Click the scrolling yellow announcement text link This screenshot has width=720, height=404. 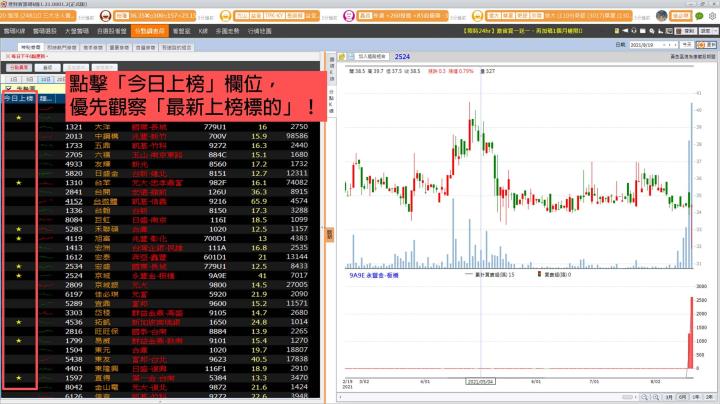(523, 31)
